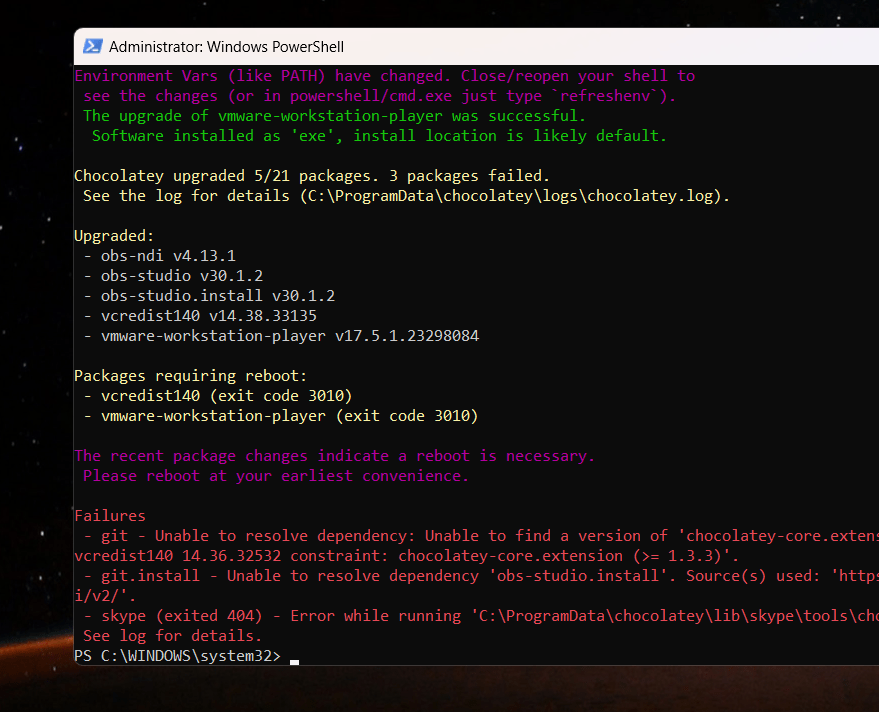This screenshot has width=879, height=712.
Task: Click the 'git - Unable to resolve dependency' line
Action: (x=481, y=536)
